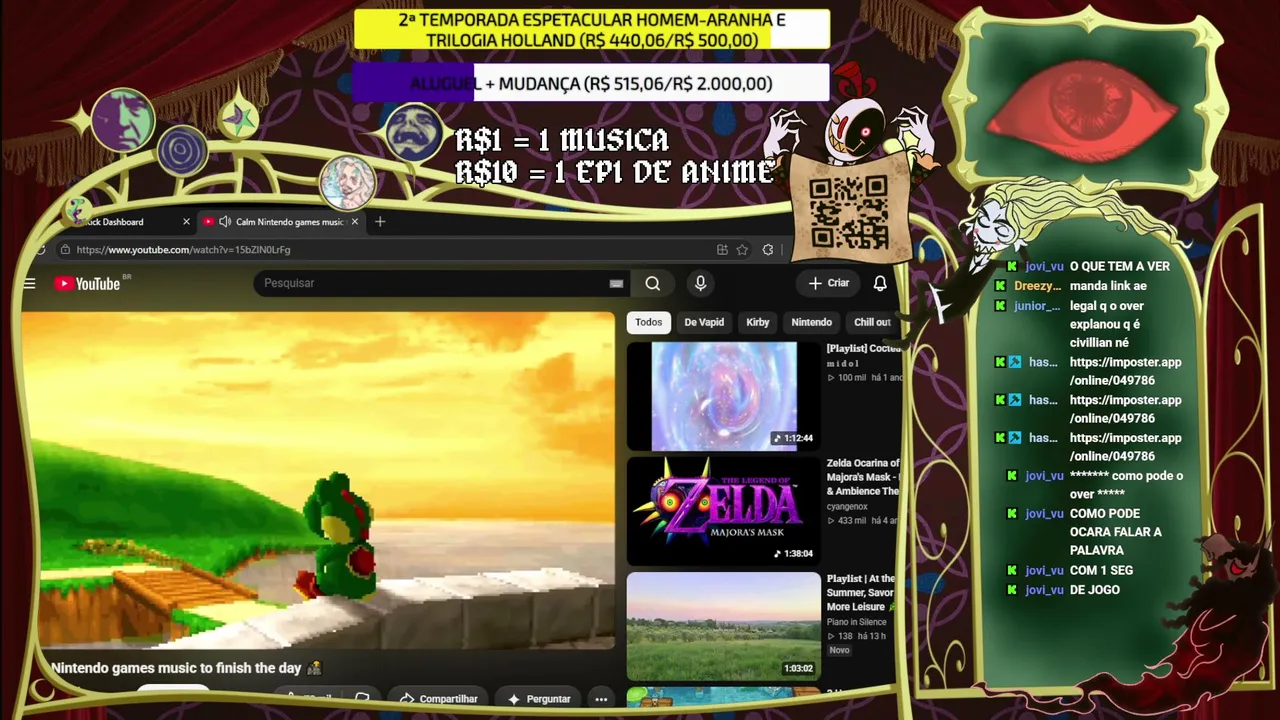Click the Perguntar ask button
Screen dimensions: 1280x720
(539, 699)
